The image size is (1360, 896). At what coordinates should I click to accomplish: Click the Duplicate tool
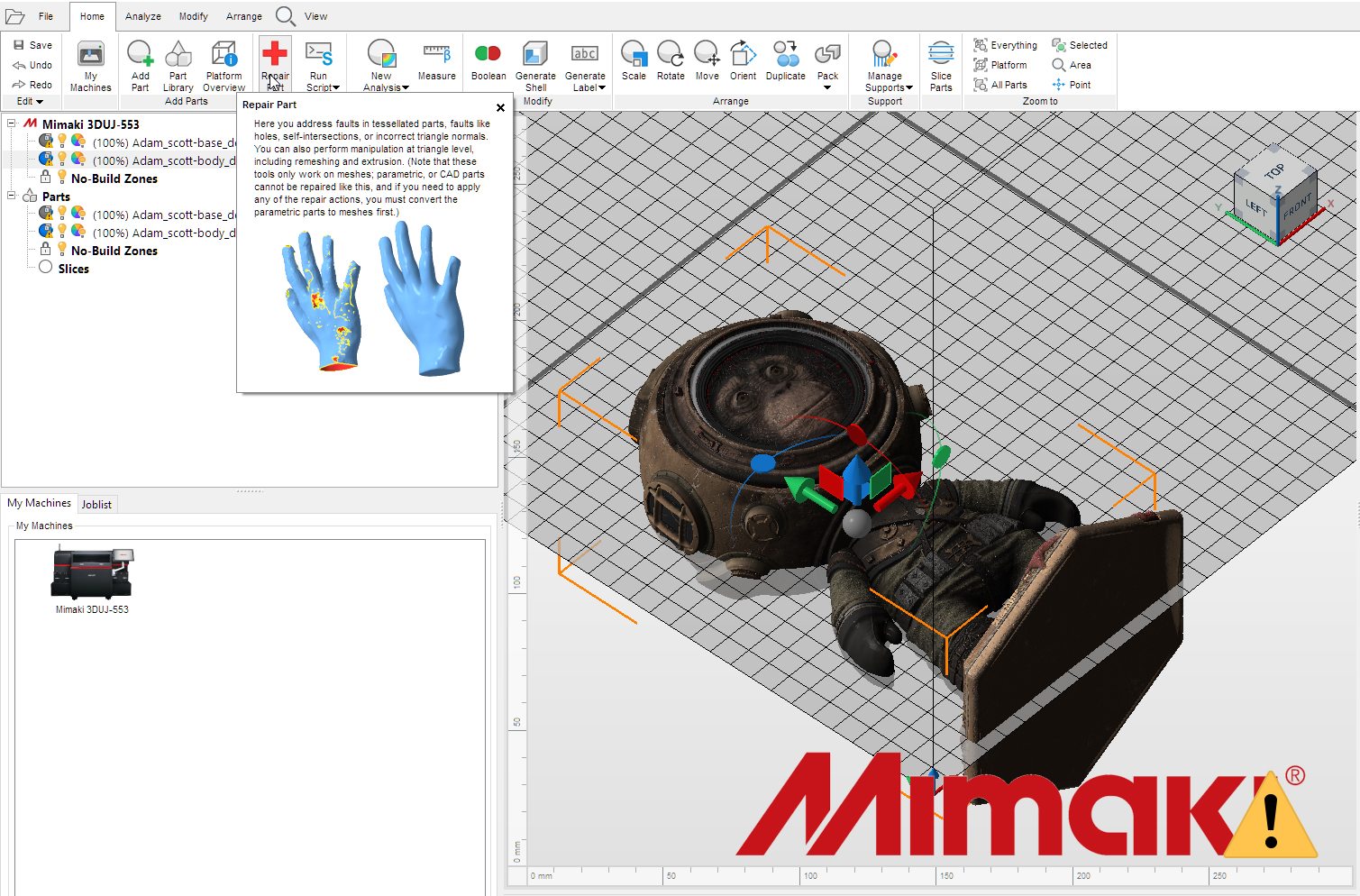[x=786, y=61]
